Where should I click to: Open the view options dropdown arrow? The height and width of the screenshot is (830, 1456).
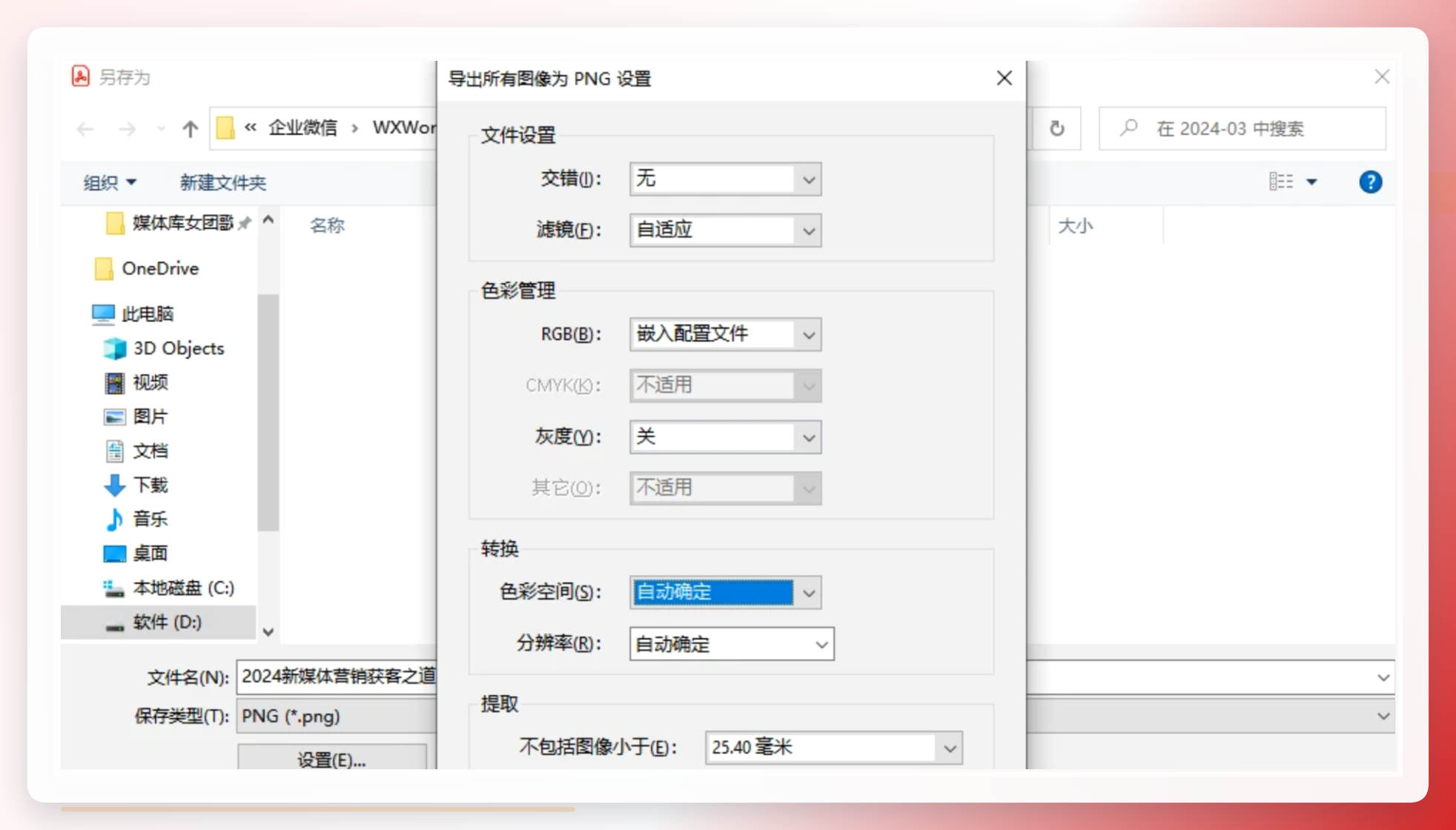pyautogui.click(x=1311, y=182)
